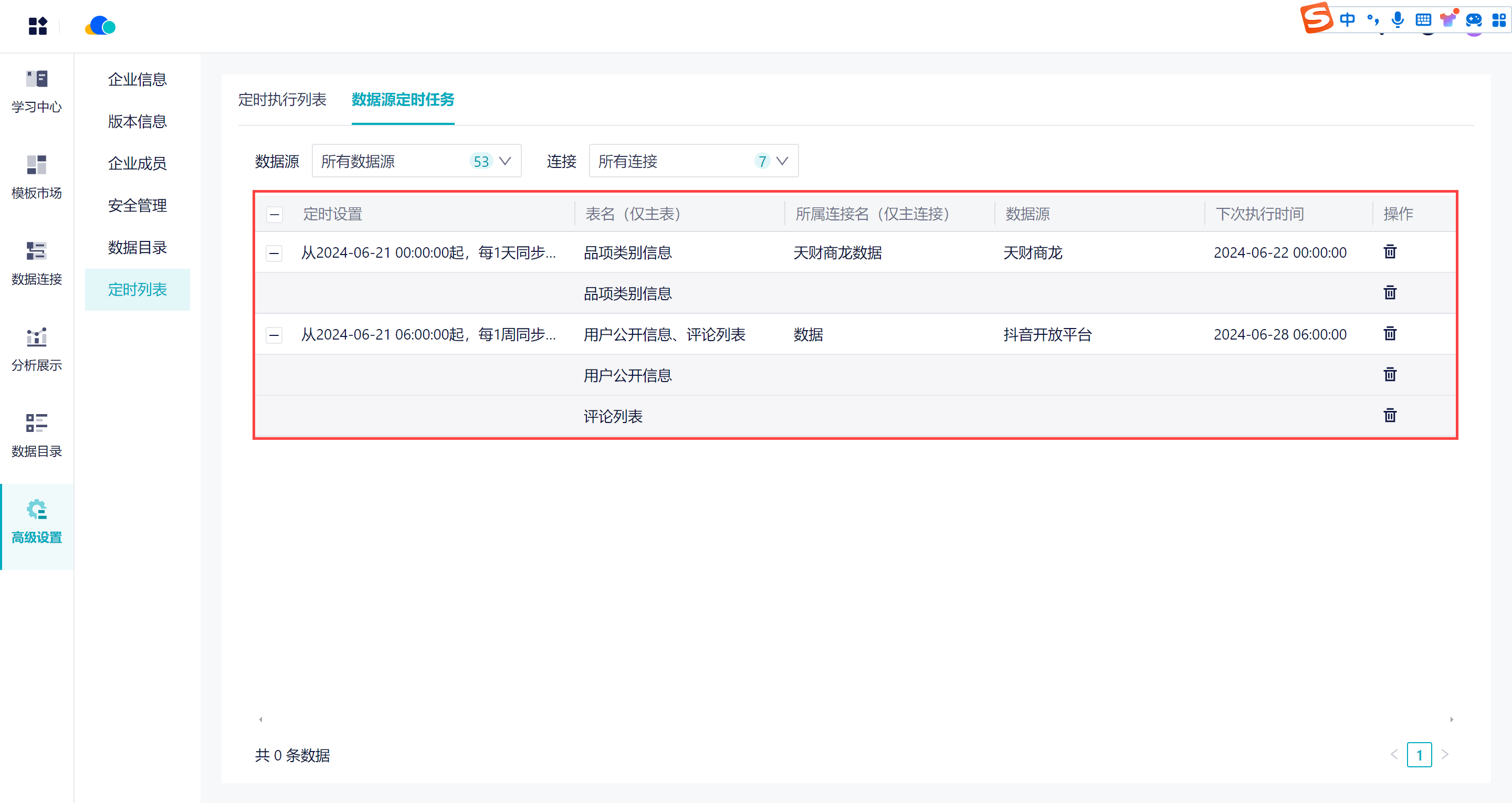Click the app grid icon top-left
The width and height of the screenshot is (1512, 803).
[x=38, y=26]
